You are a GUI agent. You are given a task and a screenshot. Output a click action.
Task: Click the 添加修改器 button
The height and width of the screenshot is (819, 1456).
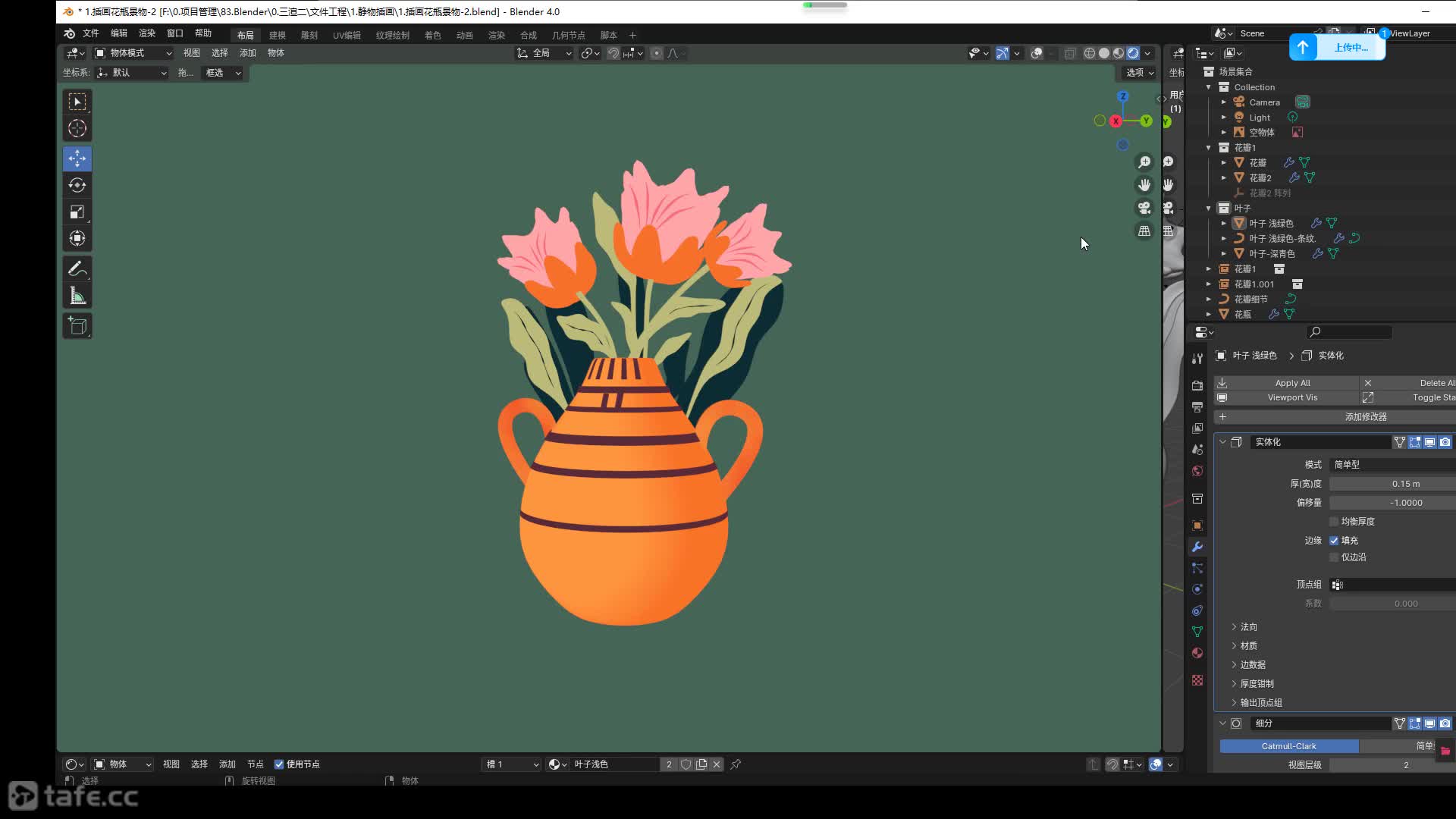pyautogui.click(x=1335, y=417)
